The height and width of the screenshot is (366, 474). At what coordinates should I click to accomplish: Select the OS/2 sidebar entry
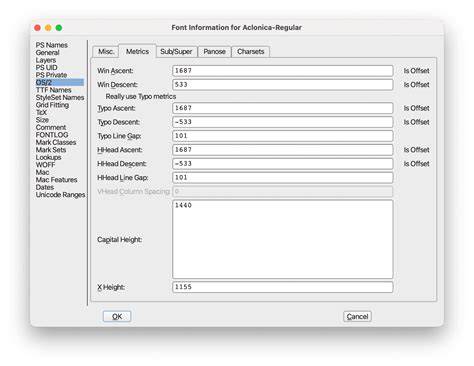coord(60,82)
